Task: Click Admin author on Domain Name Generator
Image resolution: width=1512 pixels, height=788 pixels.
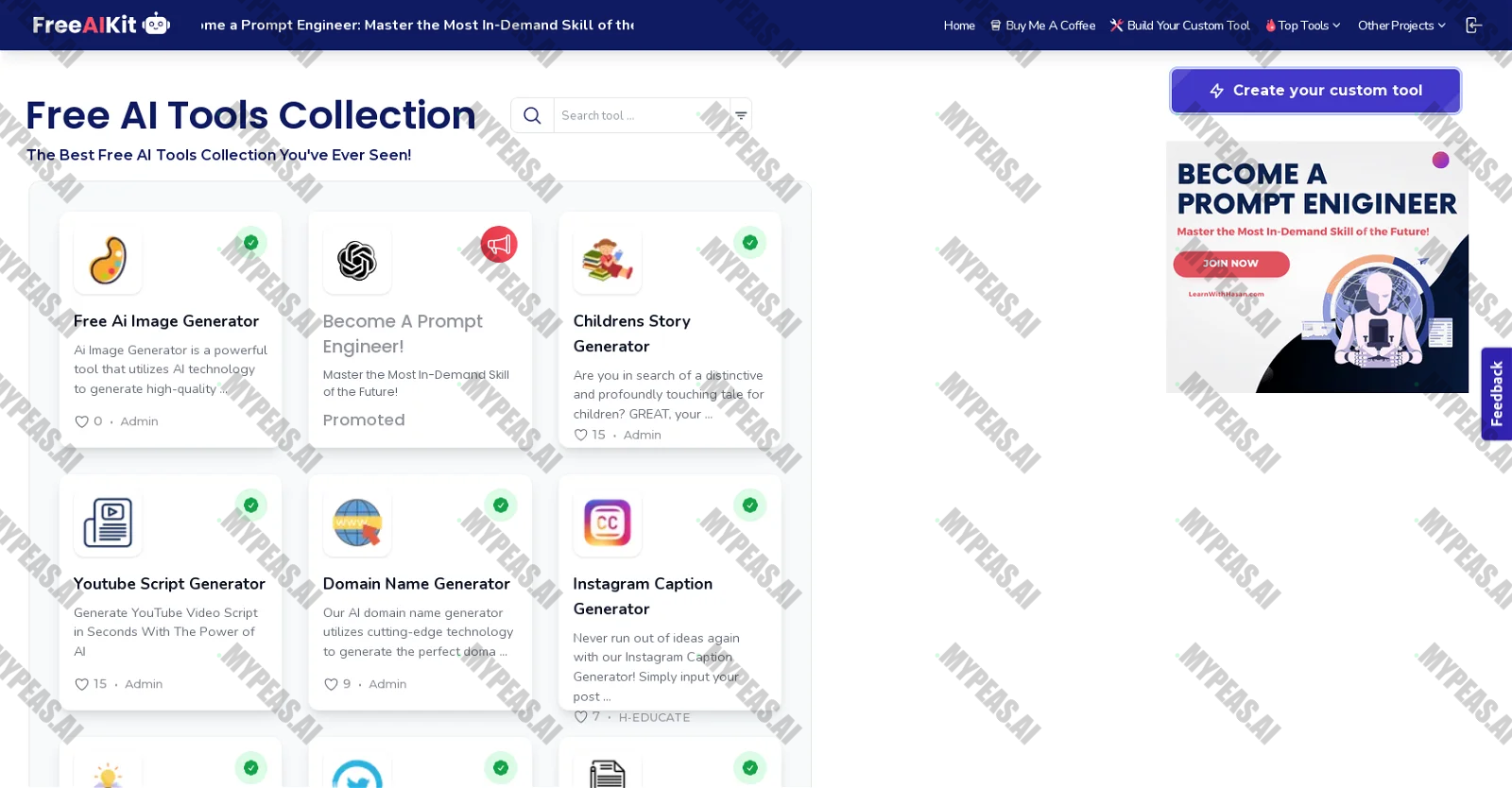Action: [x=387, y=684]
